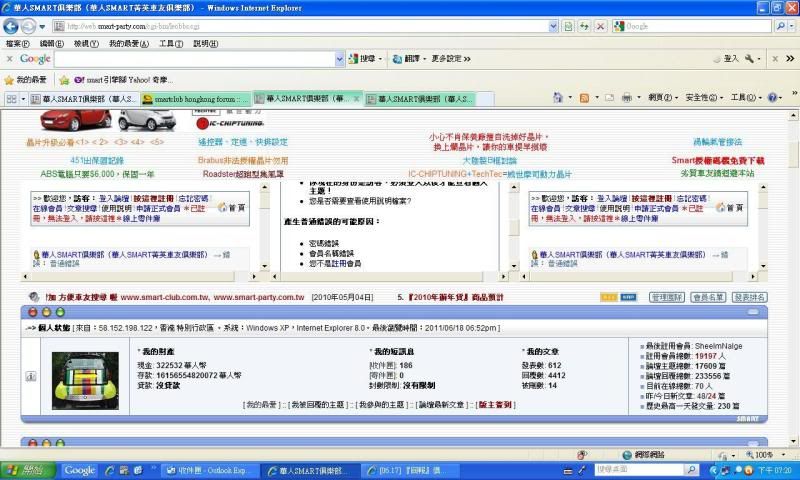This screenshot has height=480, width=800.
Task: Click the 會員名單 button
Action: (707, 297)
